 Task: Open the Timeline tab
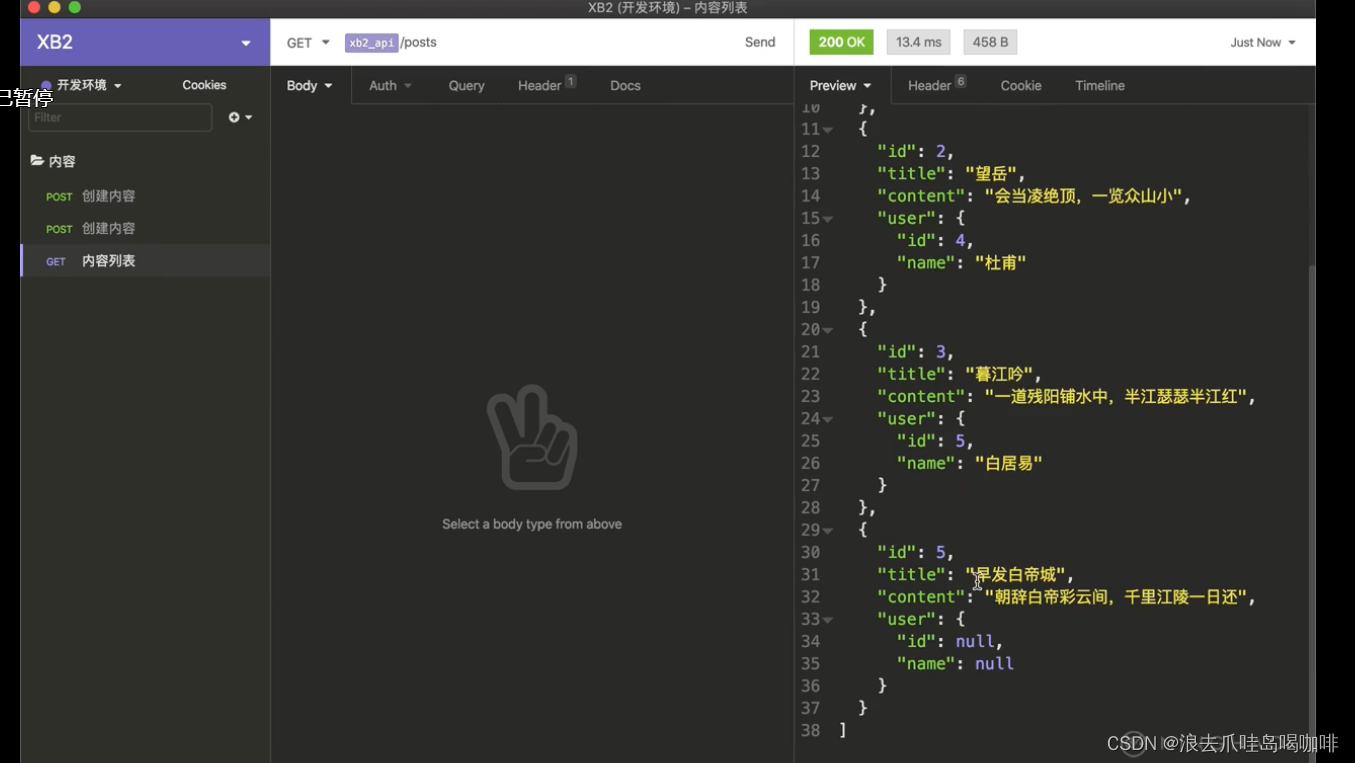click(1100, 85)
